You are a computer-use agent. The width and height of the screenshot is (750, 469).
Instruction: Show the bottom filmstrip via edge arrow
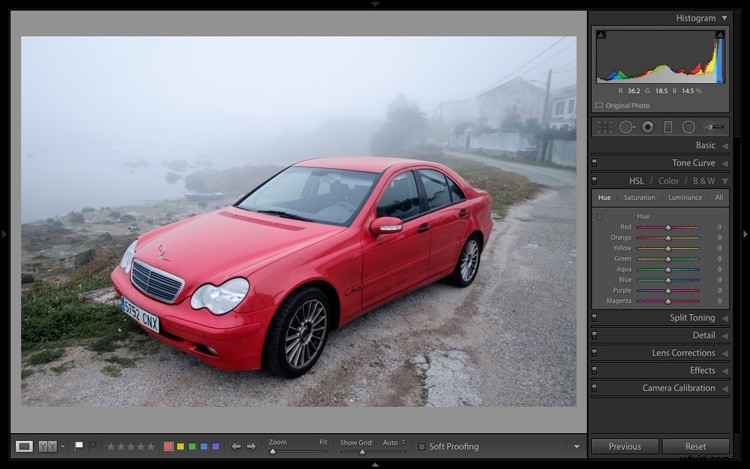375,465
